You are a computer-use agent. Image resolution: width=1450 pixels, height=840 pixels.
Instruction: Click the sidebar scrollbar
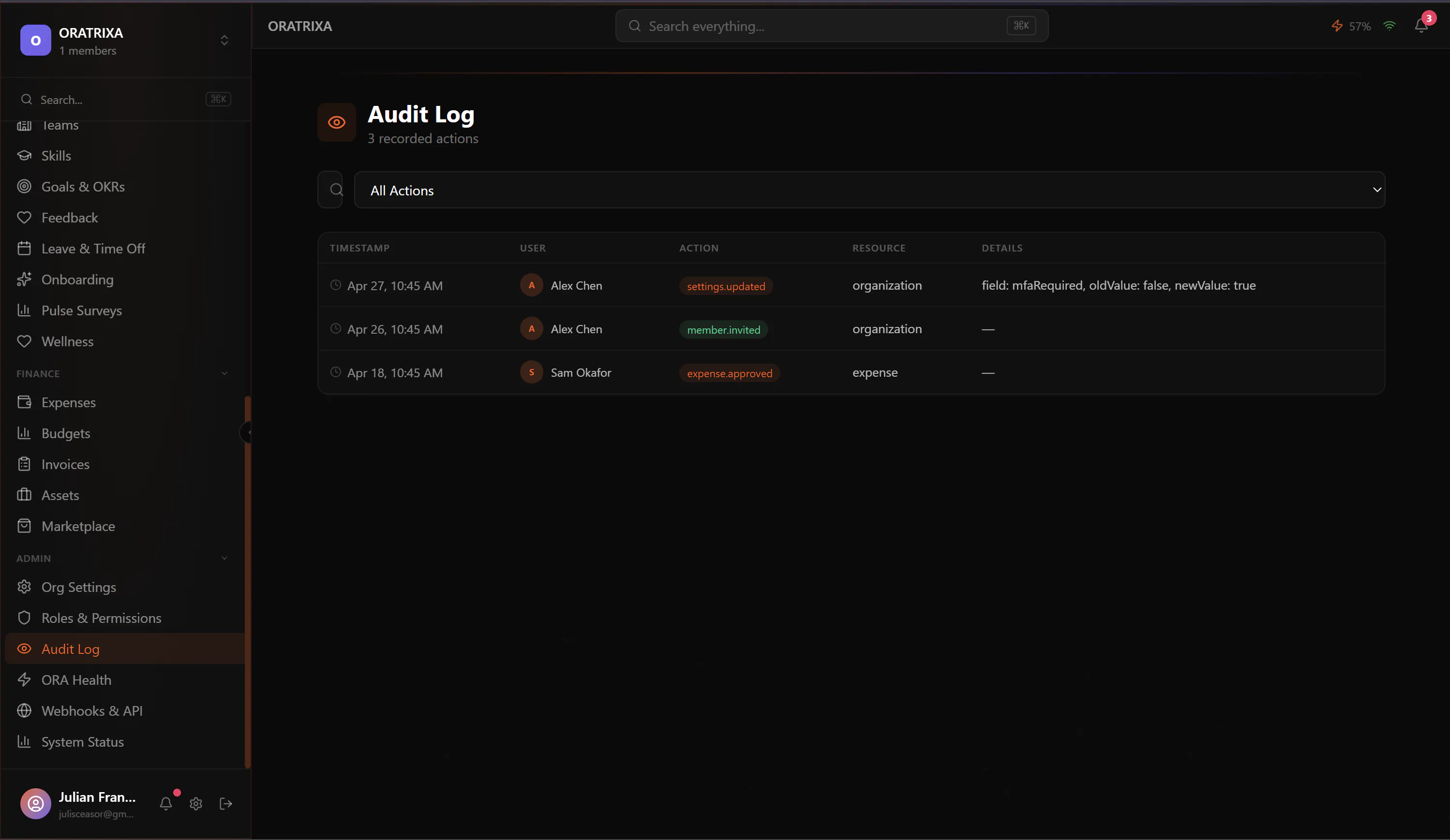click(x=248, y=582)
